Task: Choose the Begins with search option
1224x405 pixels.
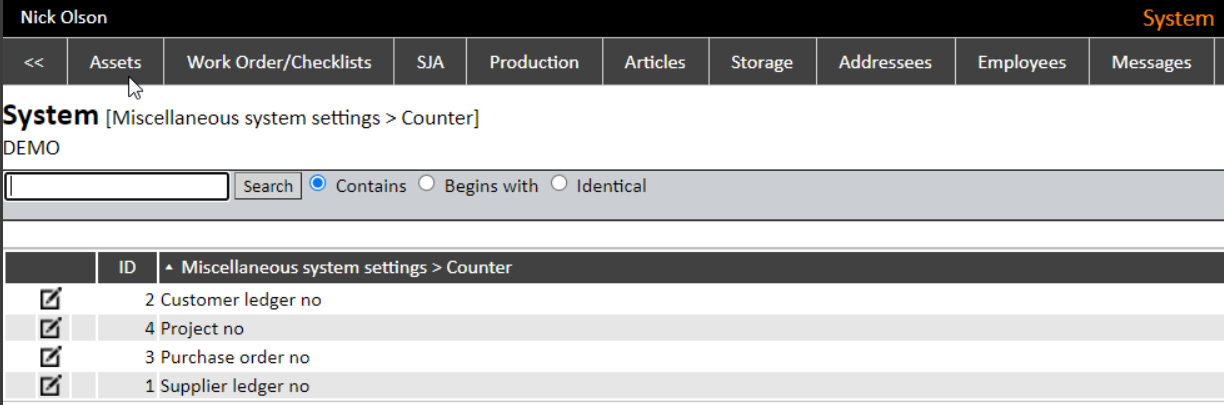Action: pyautogui.click(x=427, y=184)
